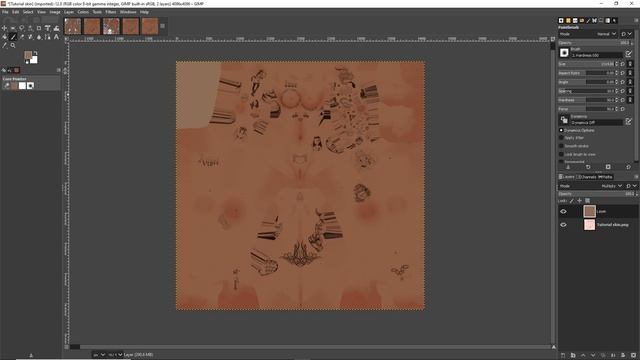Select the Move tool in toolbox
Image resolution: width=640 pixels, height=360 pixels.
[x=4, y=28]
